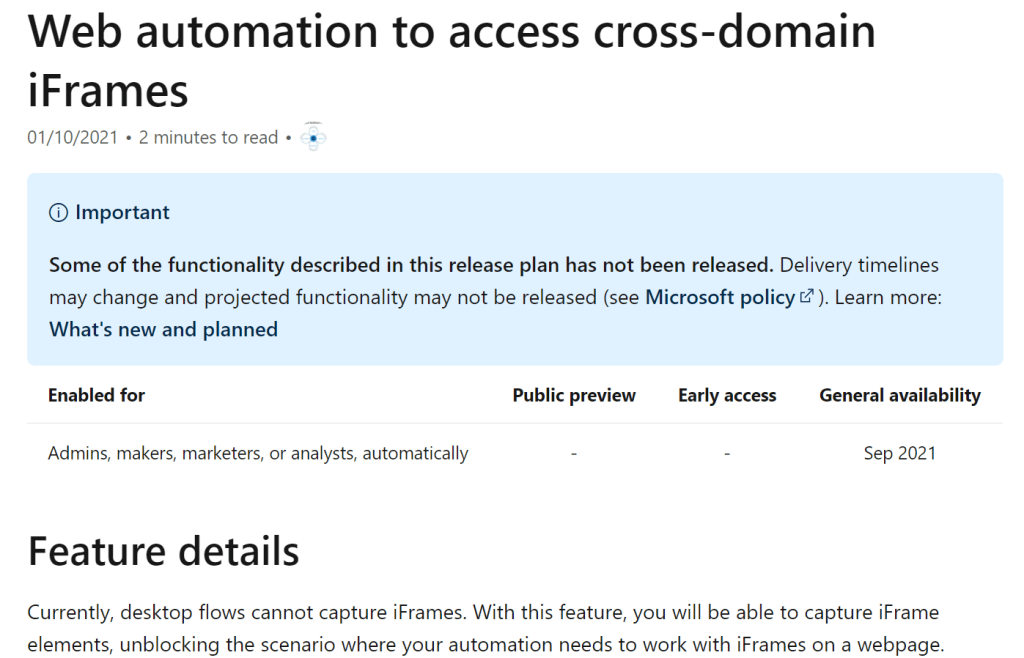Open the What's new and planned link

click(163, 329)
